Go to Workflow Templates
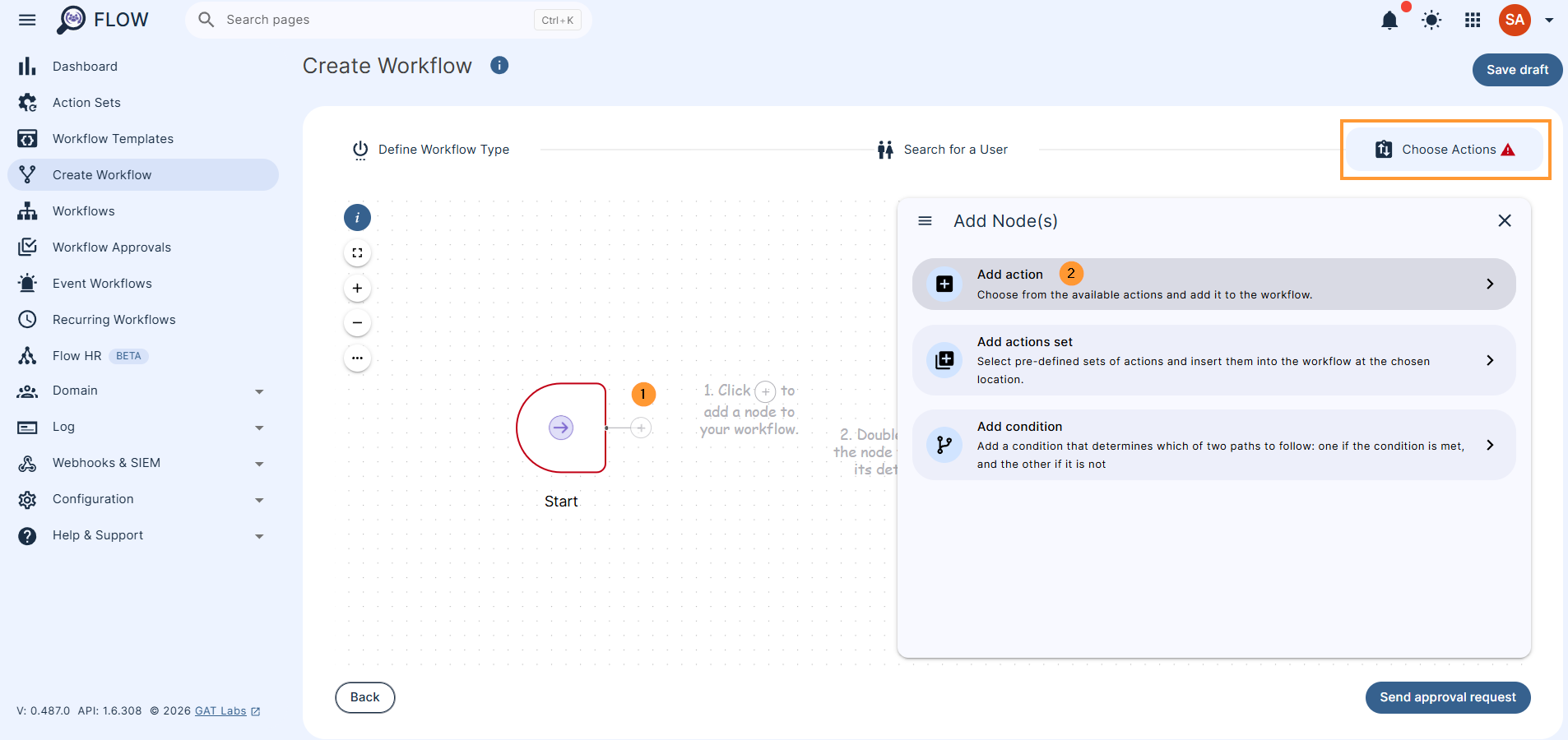The width and height of the screenshot is (1568, 740). [143, 139]
